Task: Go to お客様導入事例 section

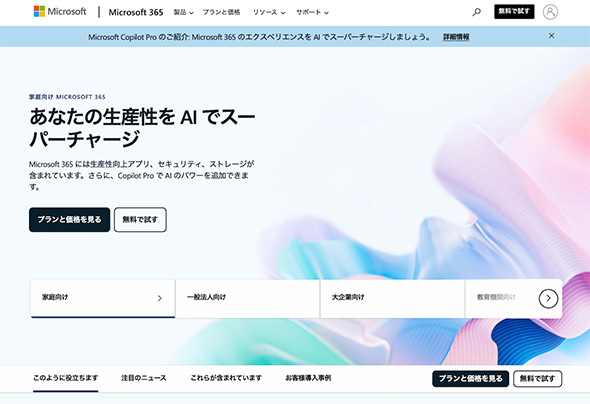Action: click(x=308, y=378)
